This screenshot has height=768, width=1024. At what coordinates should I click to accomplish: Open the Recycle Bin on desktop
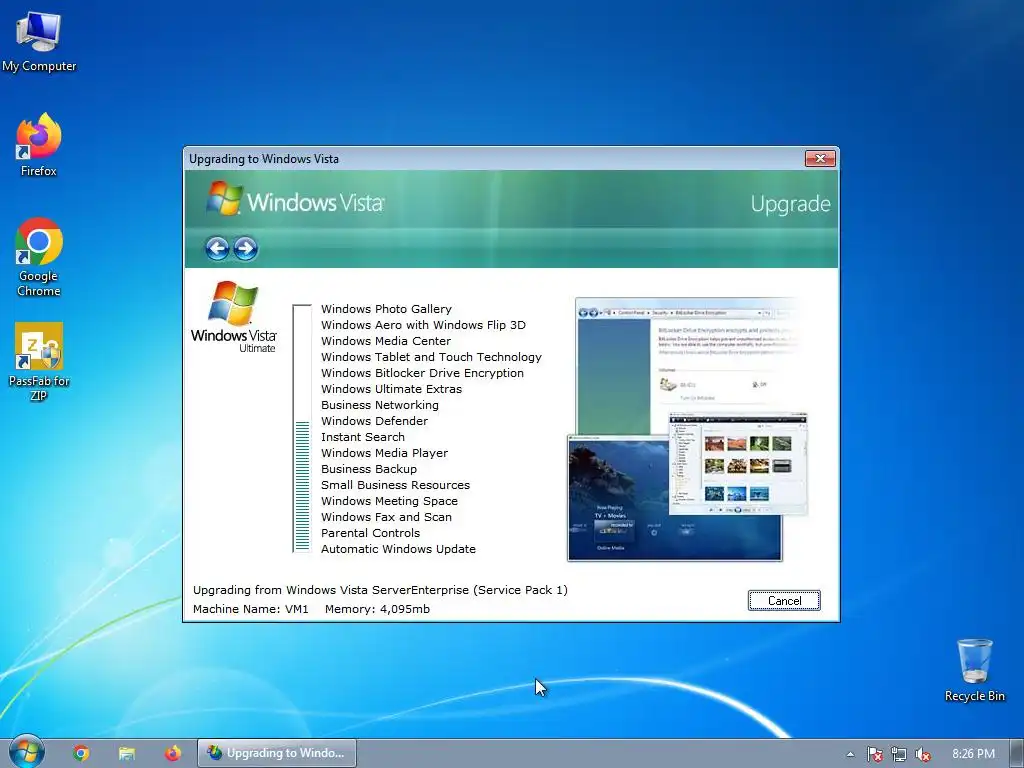click(x=974, y=670)
